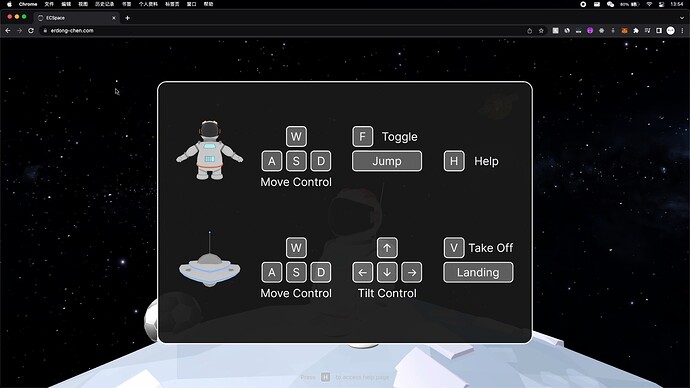The width and height of the screenshot is (690, 388).
Task: Click the spaceship's D move key
Action: point(320,272)
